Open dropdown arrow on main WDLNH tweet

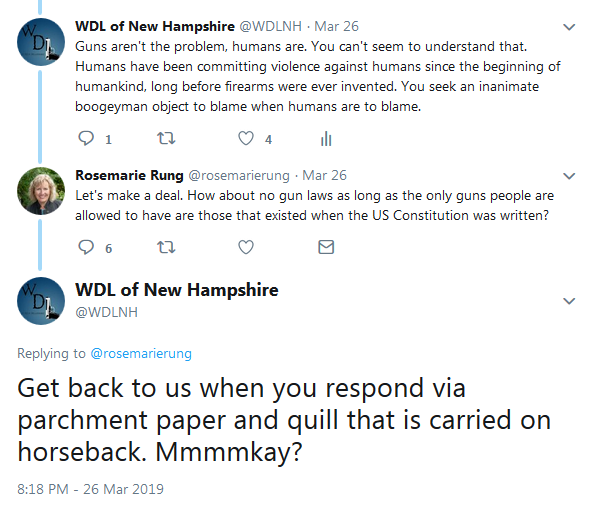(570, 300)
